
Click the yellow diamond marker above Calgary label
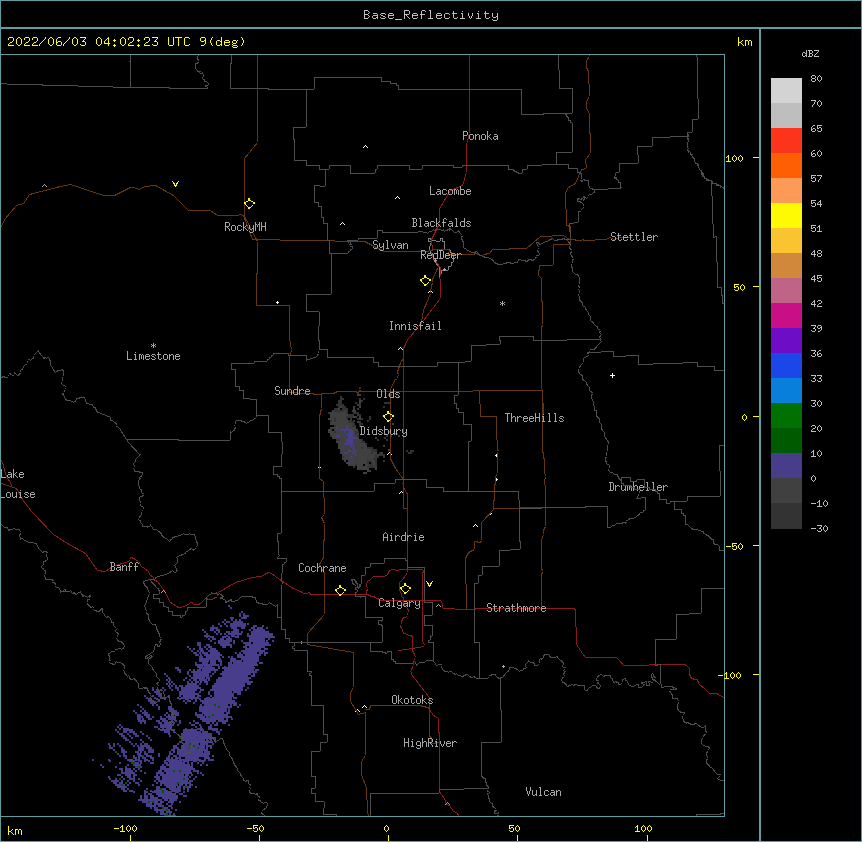[x=405, y=589]
